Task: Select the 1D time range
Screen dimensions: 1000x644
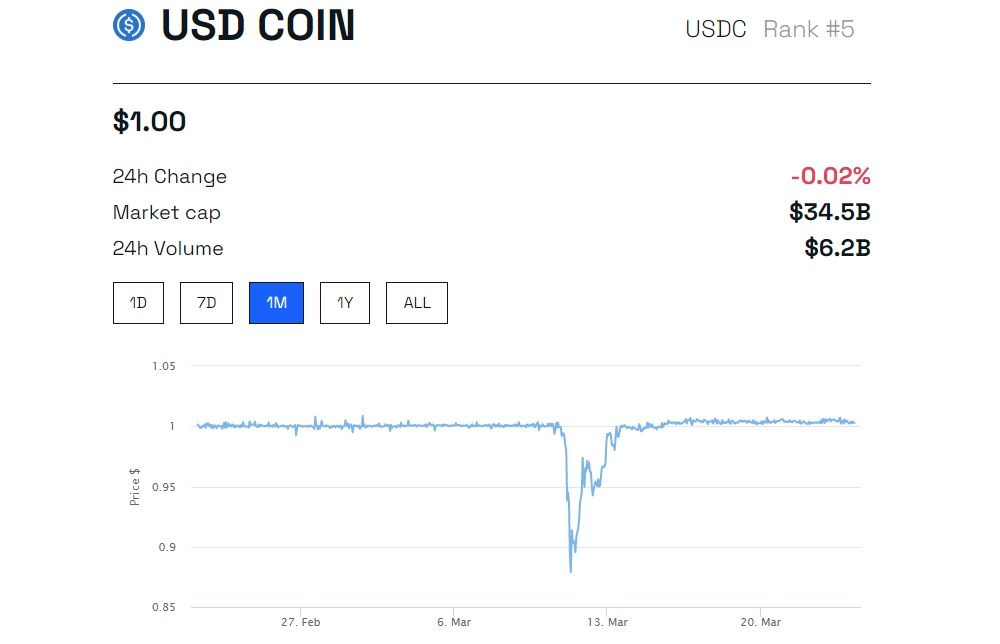Action: coord(138,303)
